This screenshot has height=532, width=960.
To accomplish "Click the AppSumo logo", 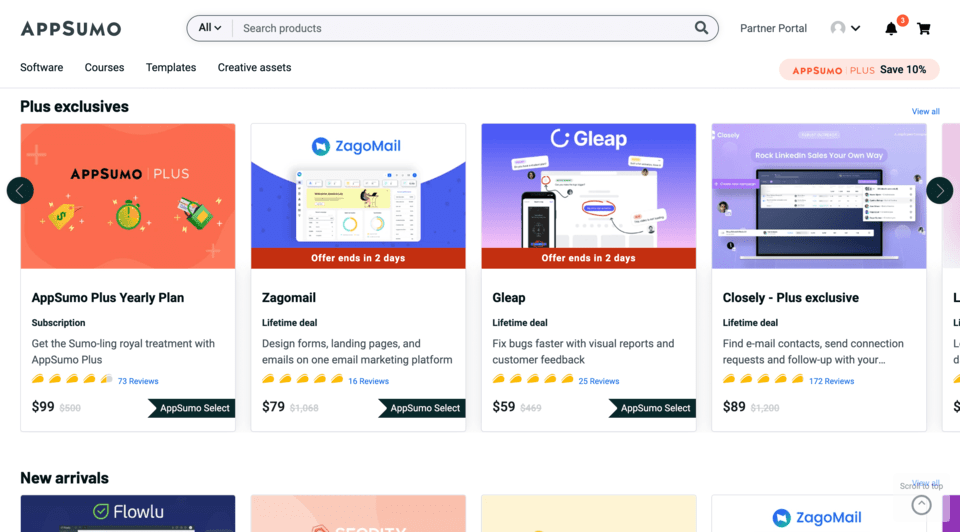I will 70,28.
